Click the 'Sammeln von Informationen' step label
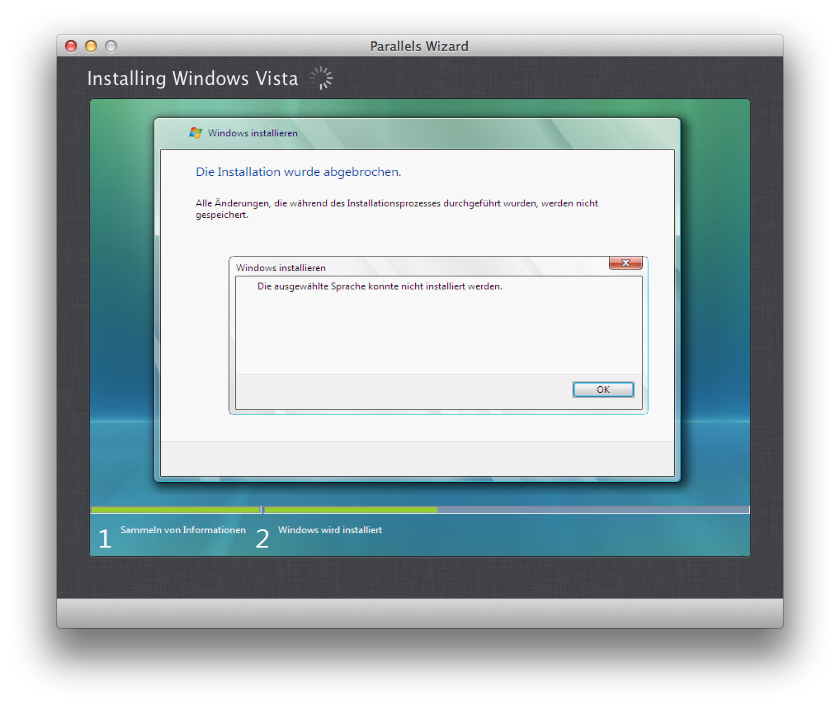Image resolution: width=840 pixels, height=707 pixels. (183, 530)
